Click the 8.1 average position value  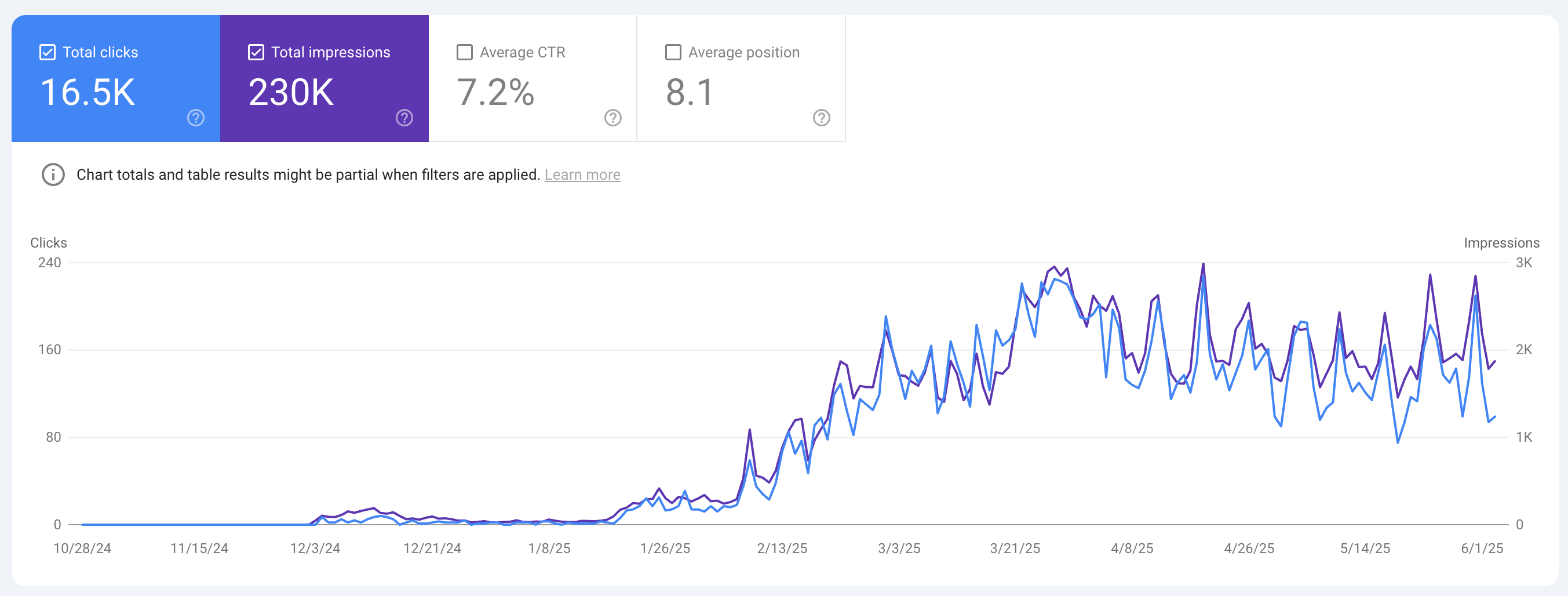pyautogui.click(x=689, y=93)
